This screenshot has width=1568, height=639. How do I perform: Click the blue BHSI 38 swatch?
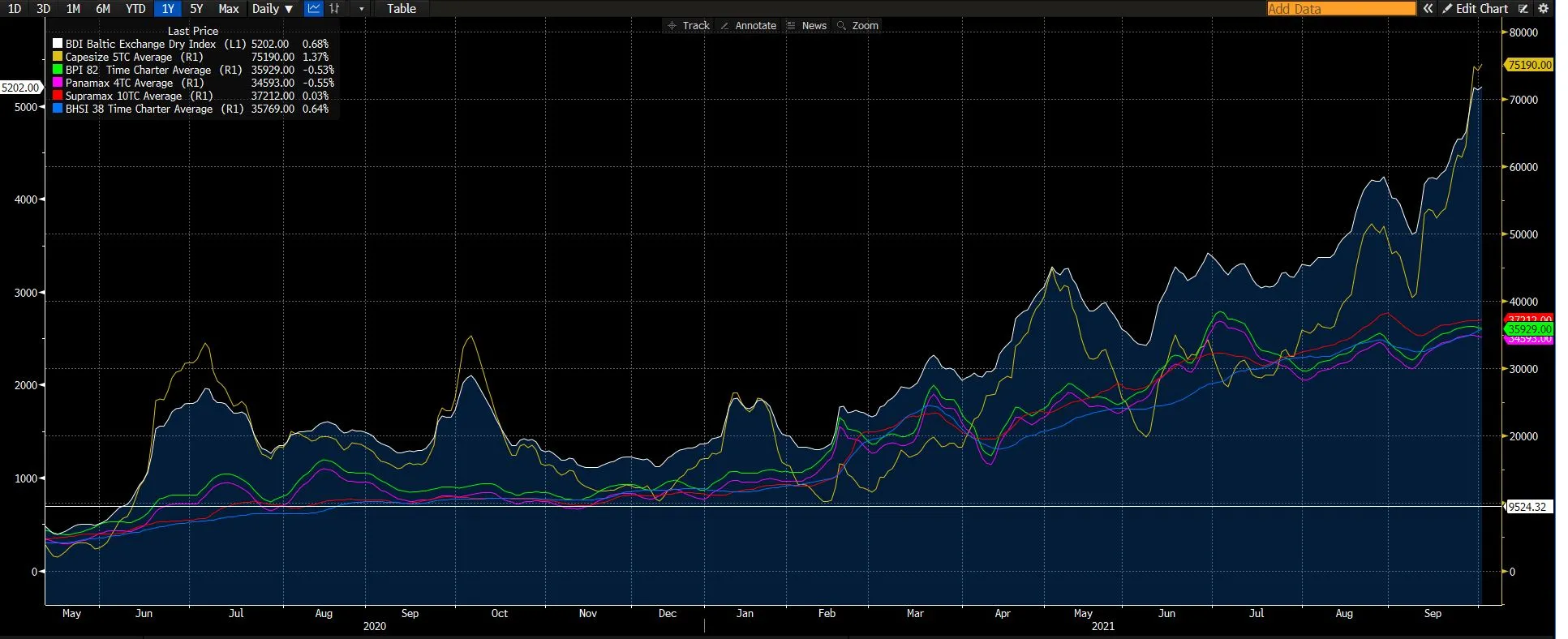point(58,109)
